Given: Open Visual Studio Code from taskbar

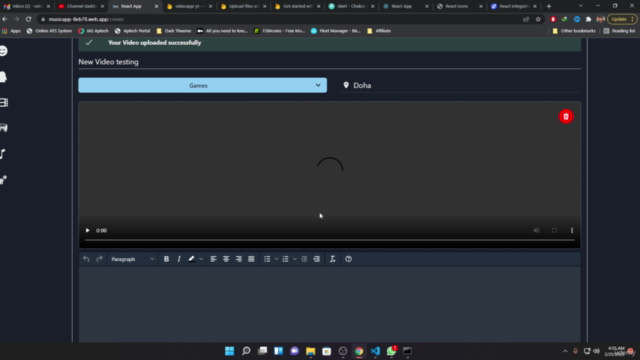Looking at the screenshot, I should [375, 351].
